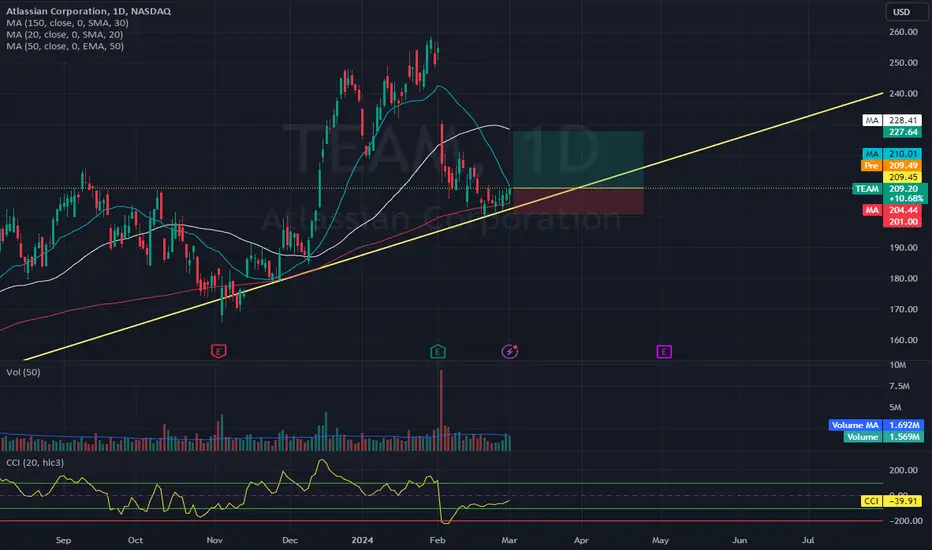Select the green profit zone of the long position
The width and height of the screenshot is (932, 550).
click(x=578, y=159)
